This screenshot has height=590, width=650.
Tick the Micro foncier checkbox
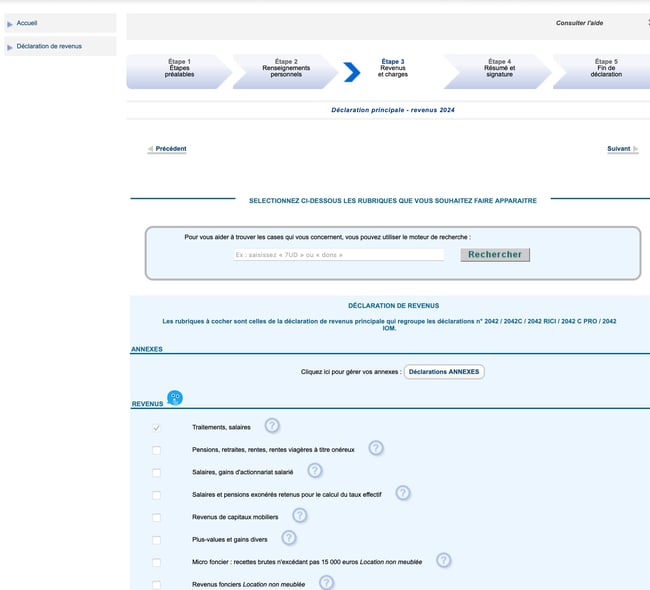(156, 562)
